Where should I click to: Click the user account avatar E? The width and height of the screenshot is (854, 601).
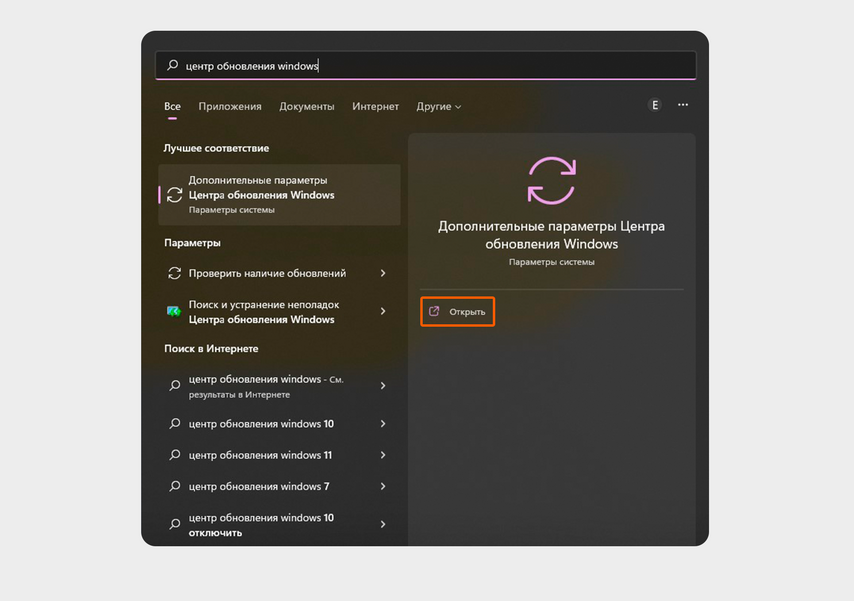pyautogui.click(x=655, y=105)
